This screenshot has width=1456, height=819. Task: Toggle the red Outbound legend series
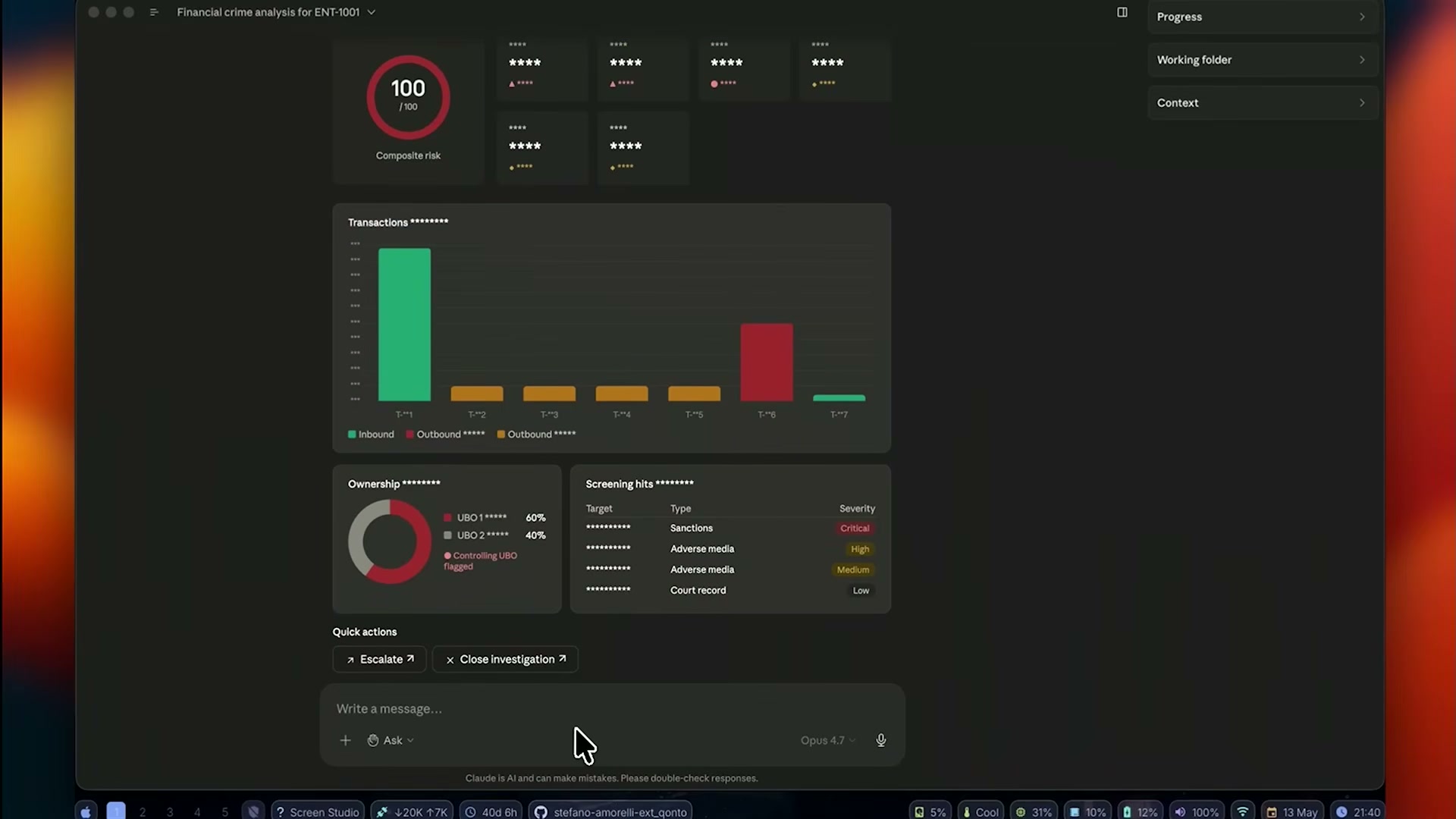pos(445,435)
